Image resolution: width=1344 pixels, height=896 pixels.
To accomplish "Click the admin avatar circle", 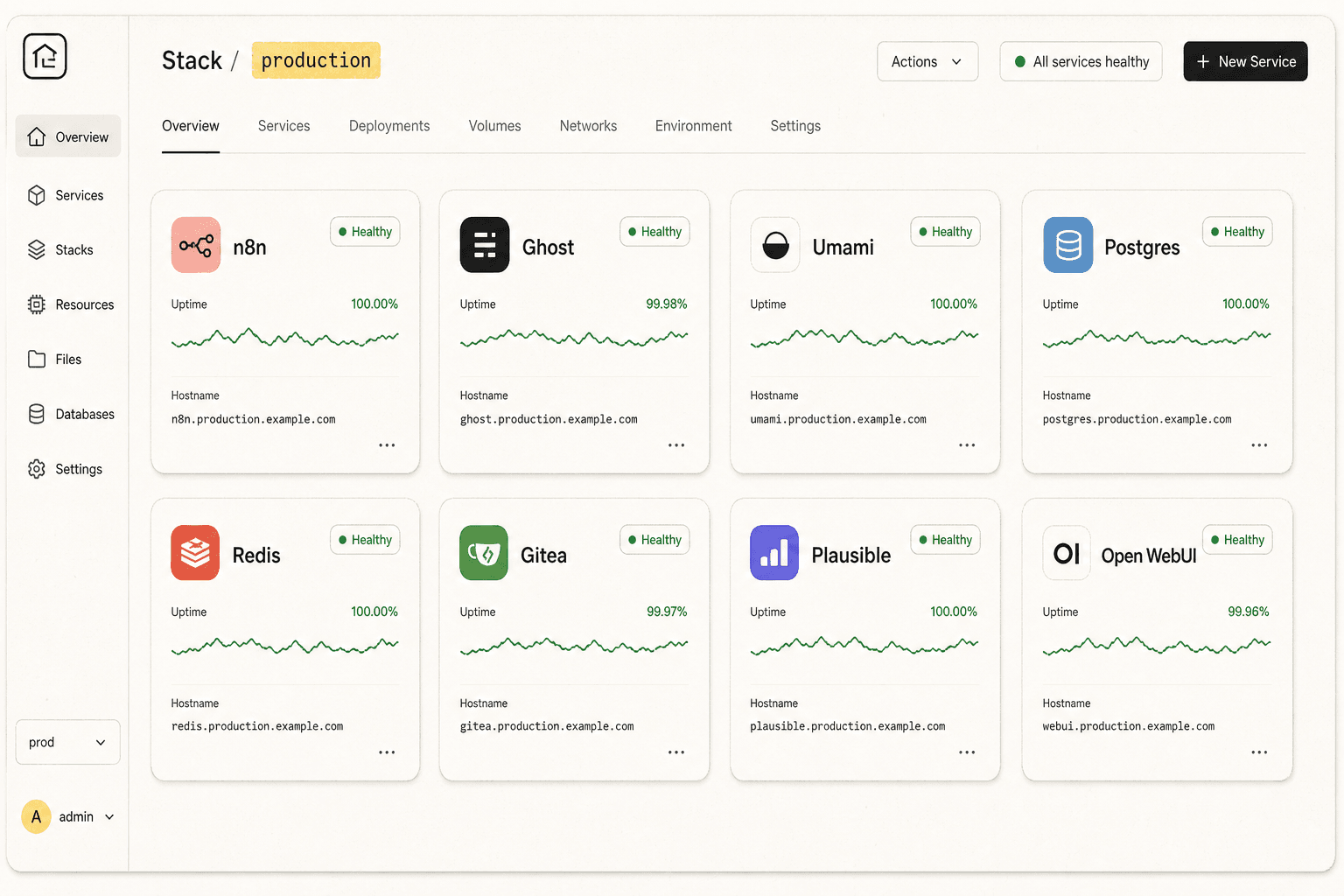I will tap(36, 817).
